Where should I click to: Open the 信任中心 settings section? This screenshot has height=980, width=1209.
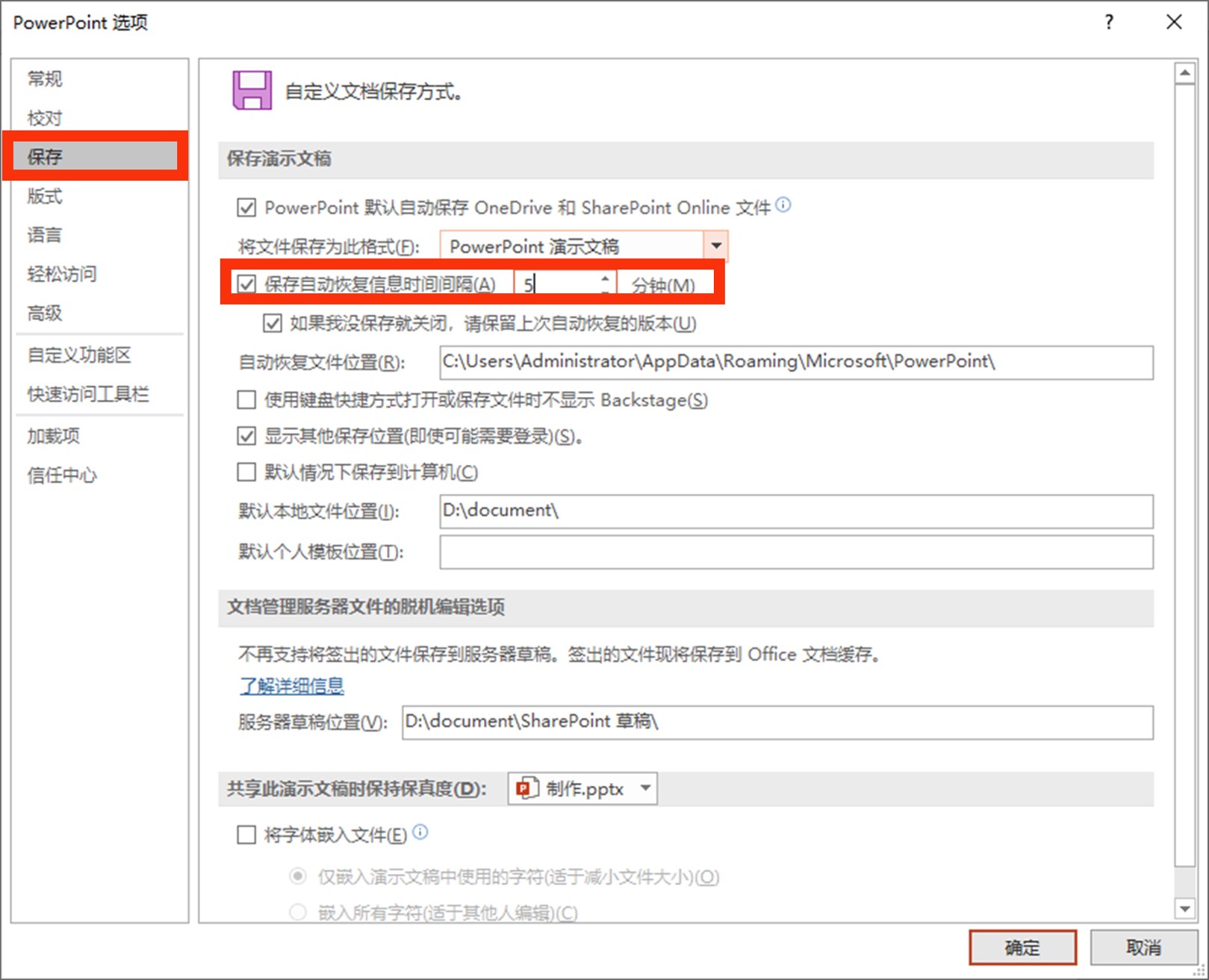point(61,475)
